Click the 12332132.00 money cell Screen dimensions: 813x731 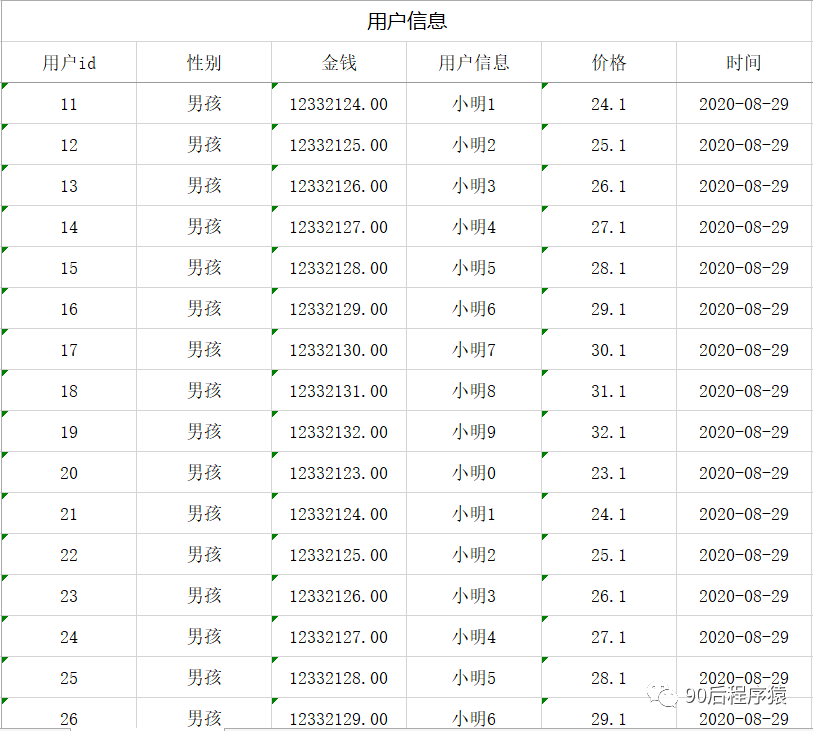click(339, 431)
